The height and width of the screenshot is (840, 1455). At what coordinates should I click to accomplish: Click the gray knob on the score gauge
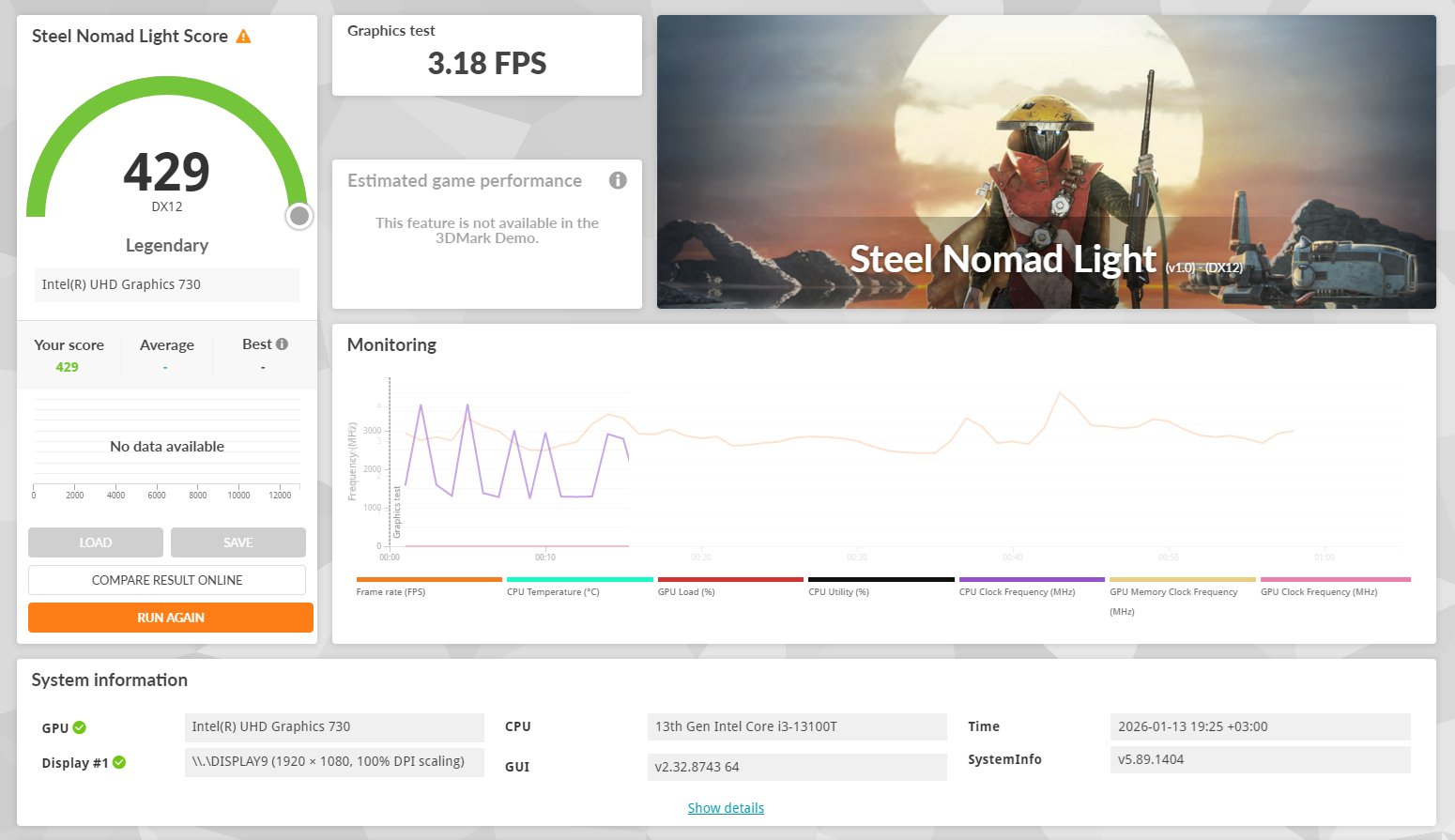[299, 216]
